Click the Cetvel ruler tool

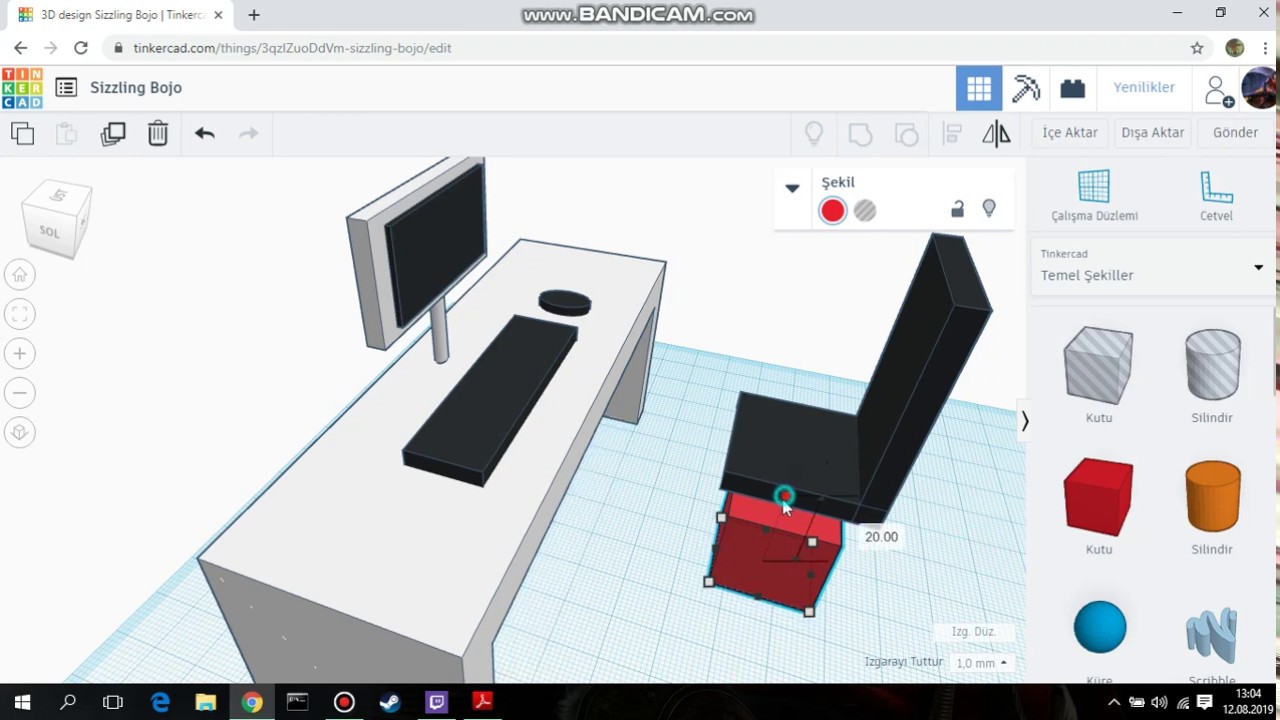1216,196
